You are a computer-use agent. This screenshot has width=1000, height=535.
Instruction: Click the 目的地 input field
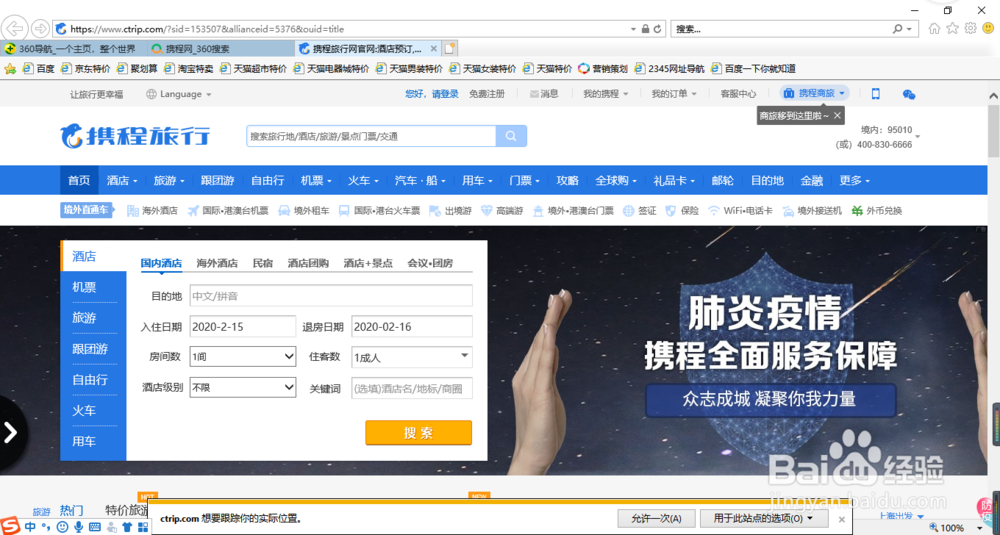pos(331,296)
